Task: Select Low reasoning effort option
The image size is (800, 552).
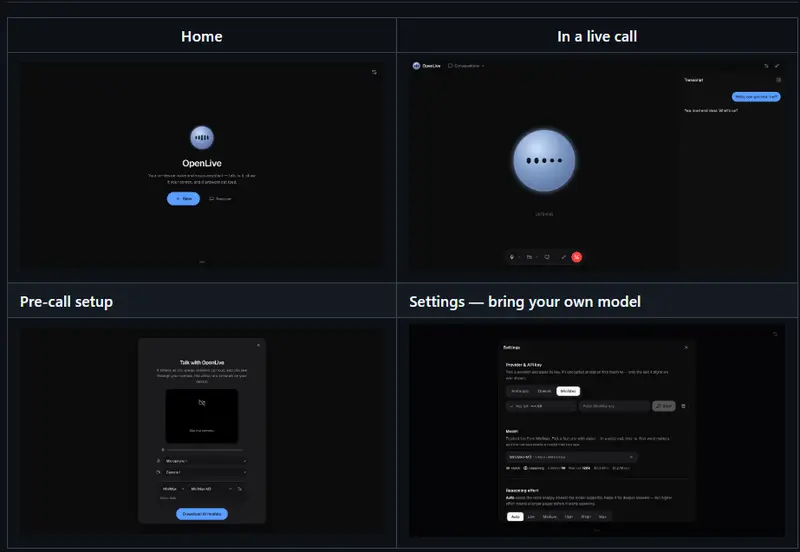Action: pos(531,516)
